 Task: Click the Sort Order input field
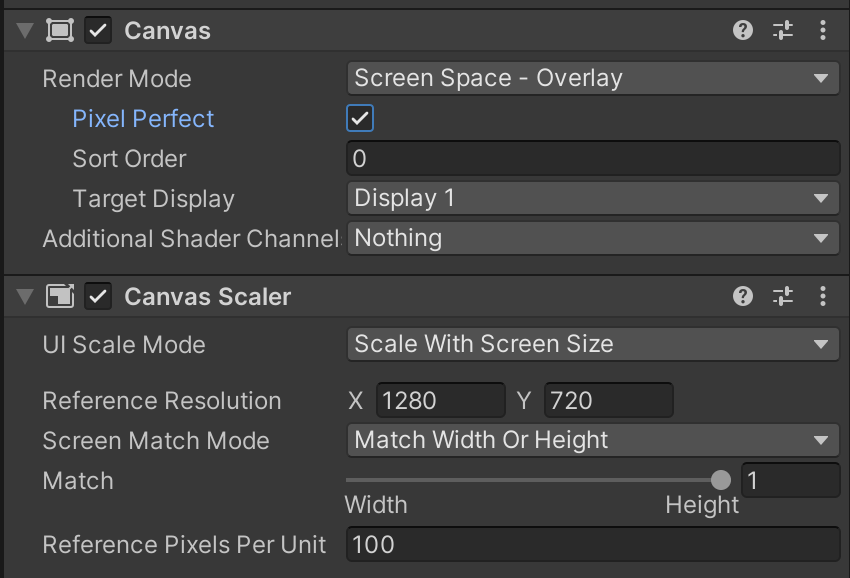coord(592,158)
